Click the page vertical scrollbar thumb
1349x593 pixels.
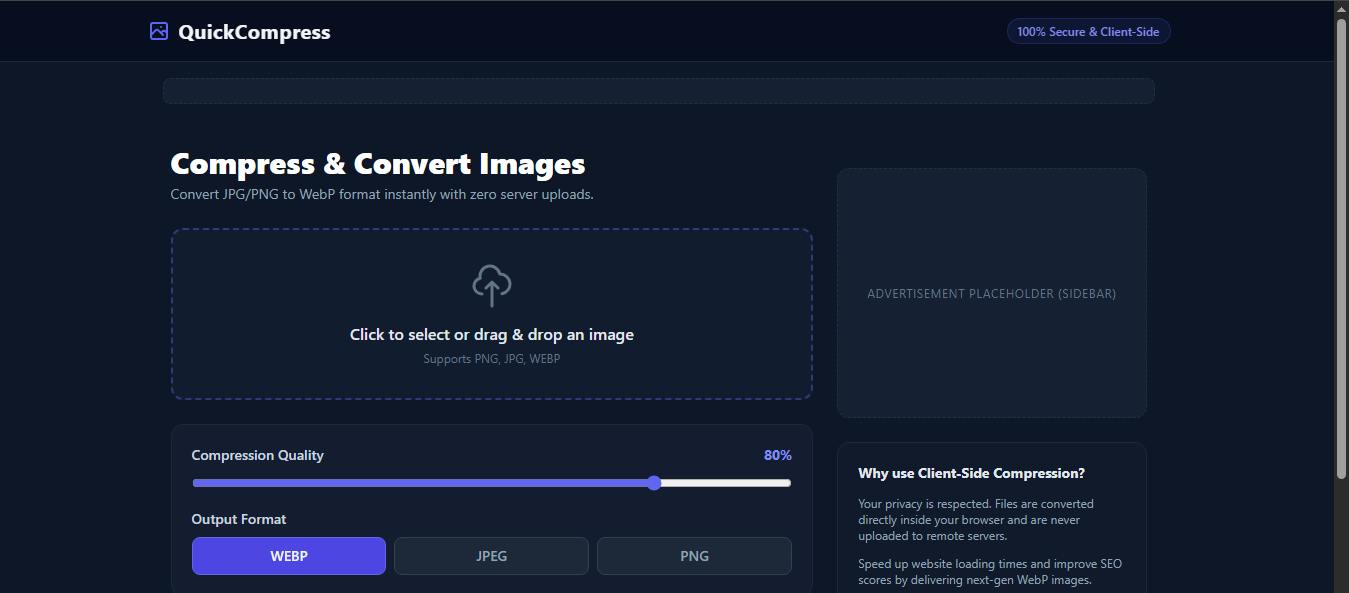[1341, 248]
